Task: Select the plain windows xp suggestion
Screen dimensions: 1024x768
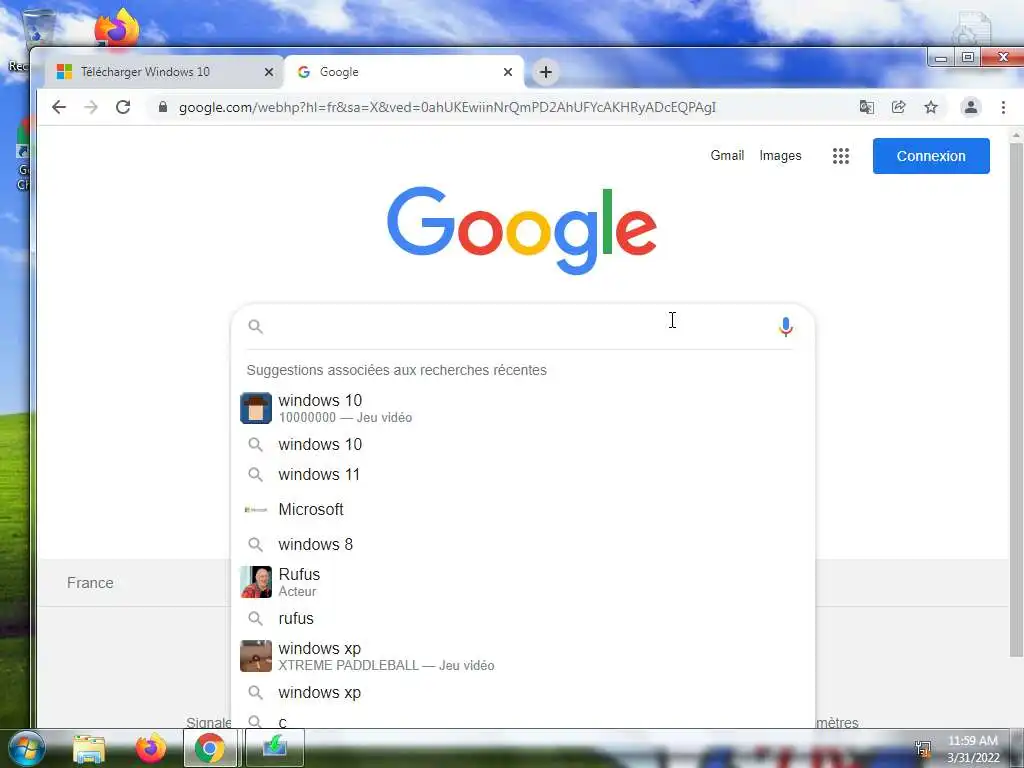Action: pos(522,693)
